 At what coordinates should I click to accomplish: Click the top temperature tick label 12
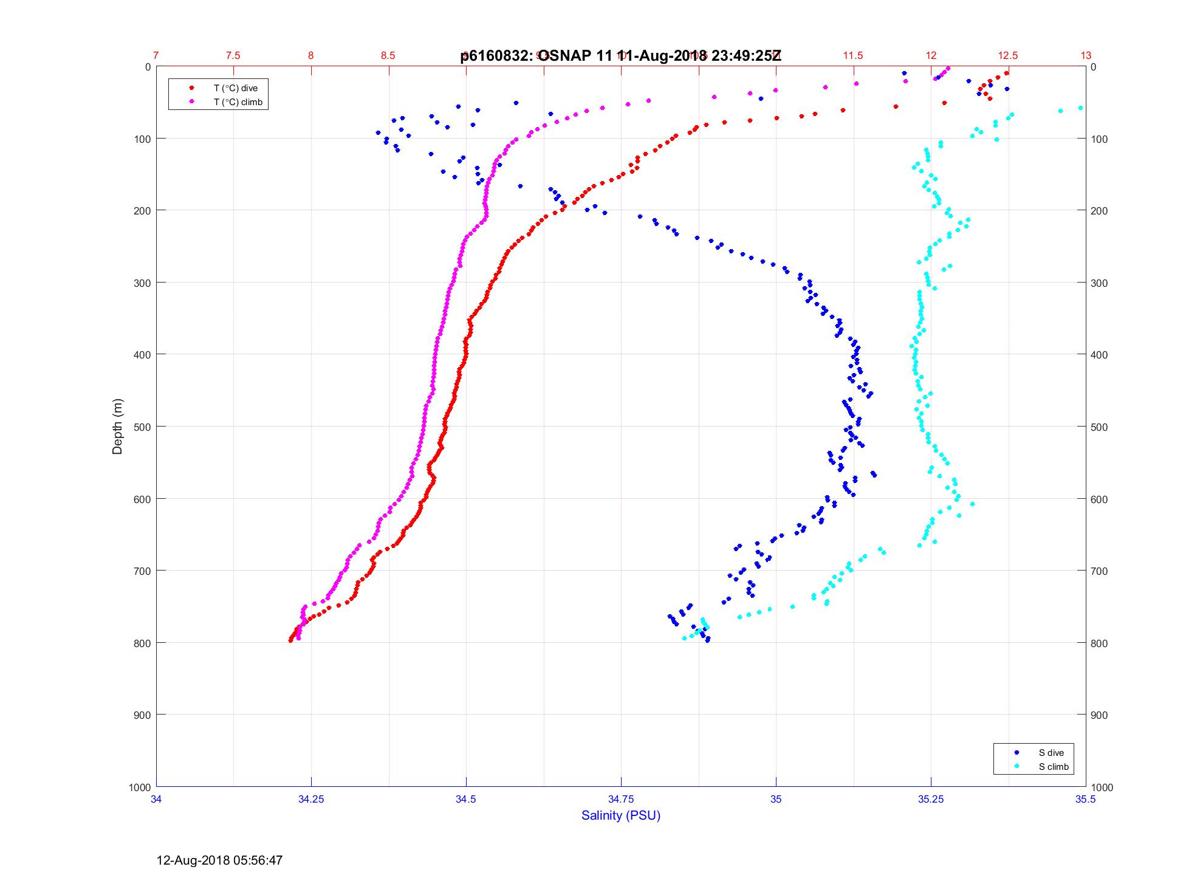(931, 55)
